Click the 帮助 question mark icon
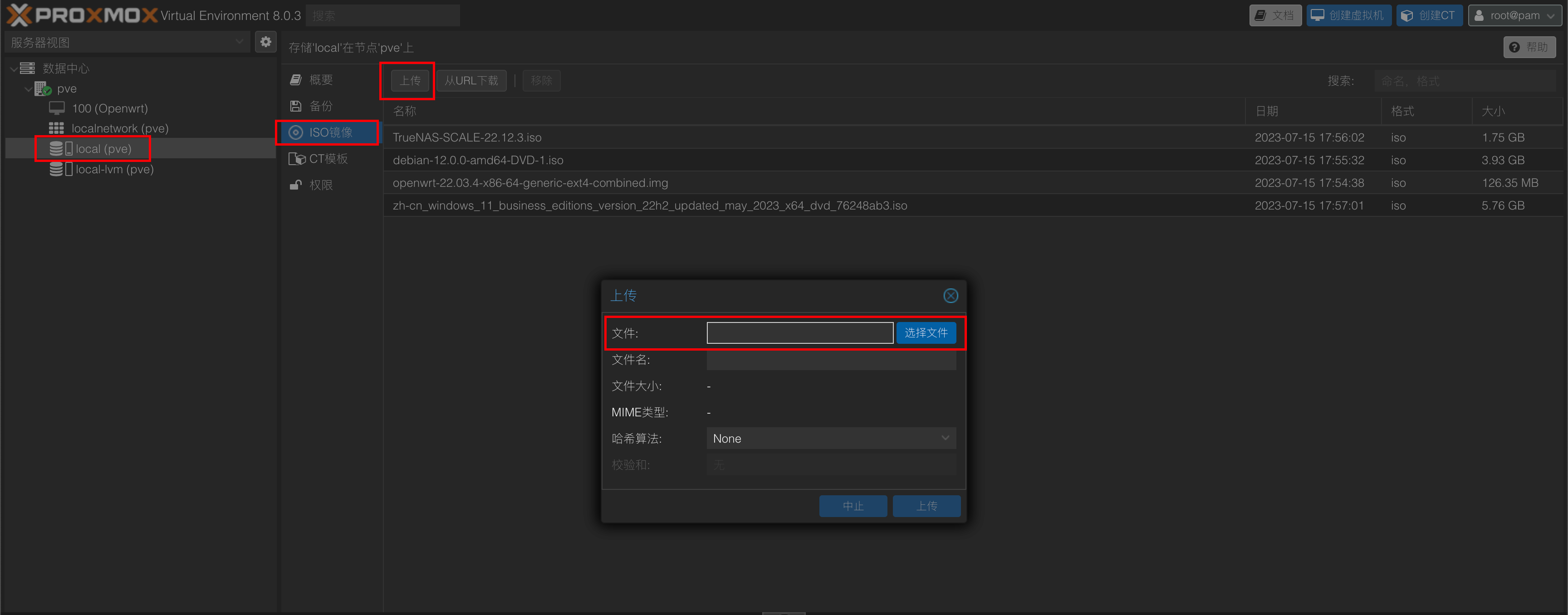This screenshot has height=615, width=1568. tap(1514, 48)
